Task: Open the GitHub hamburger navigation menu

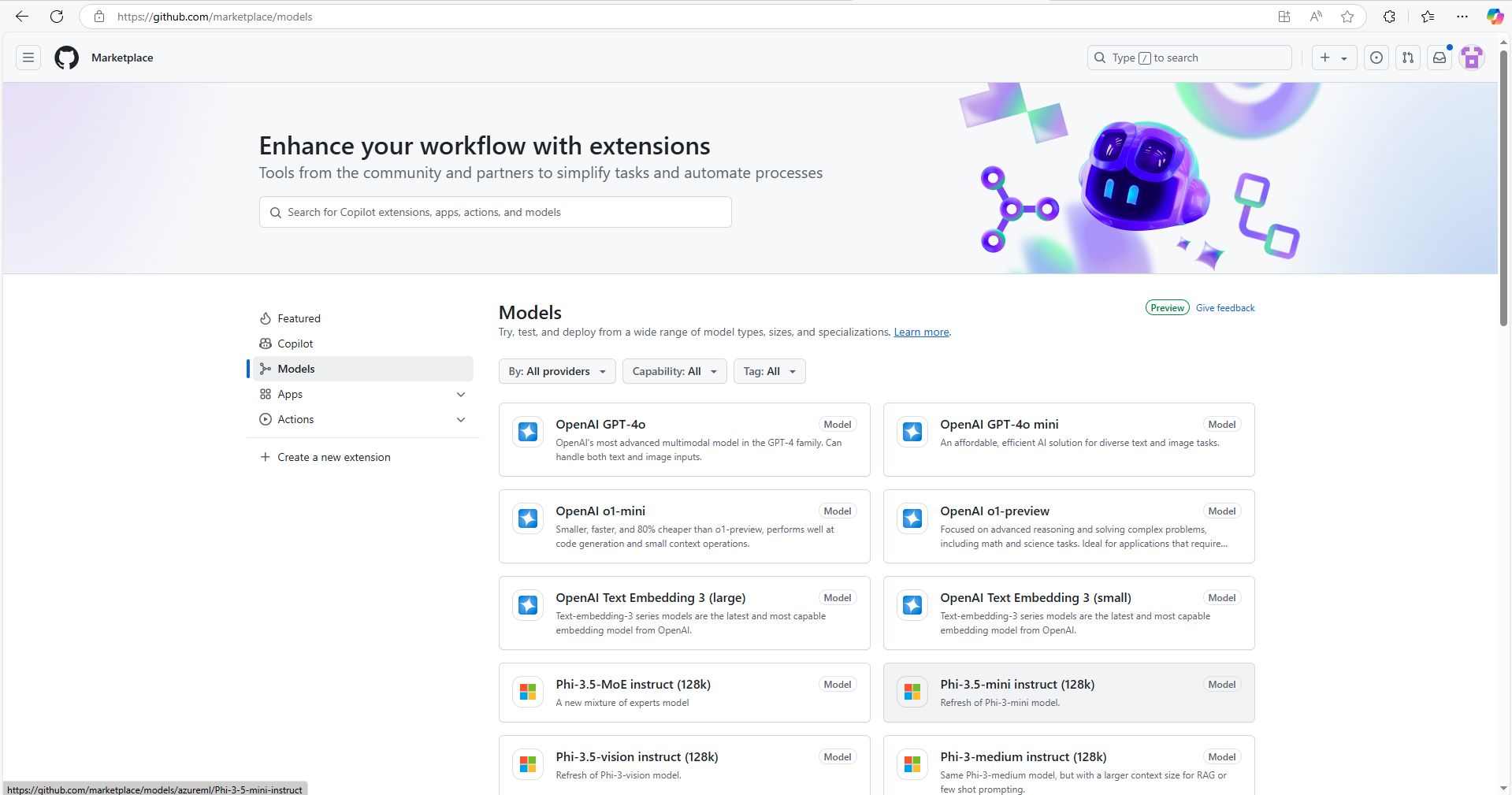Action: click(x=28, y=58)
